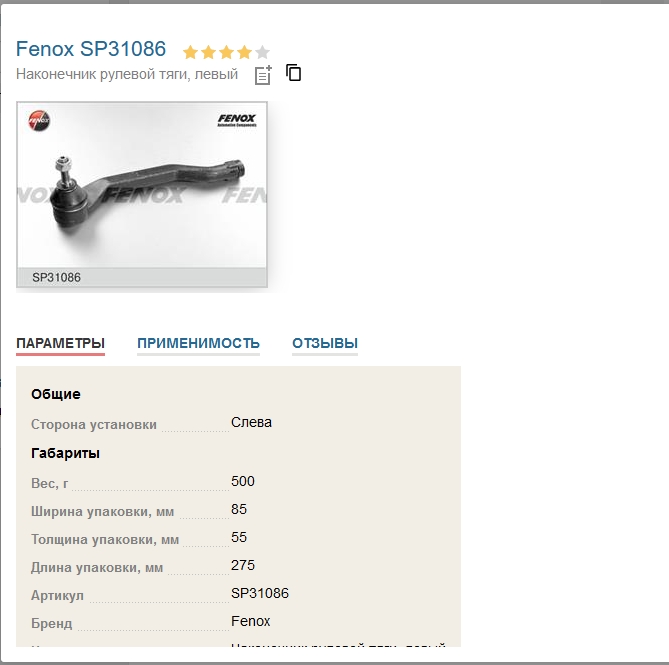Click the Сторона установки value Слева
The image size is (669, 665).
pos(251,422)
